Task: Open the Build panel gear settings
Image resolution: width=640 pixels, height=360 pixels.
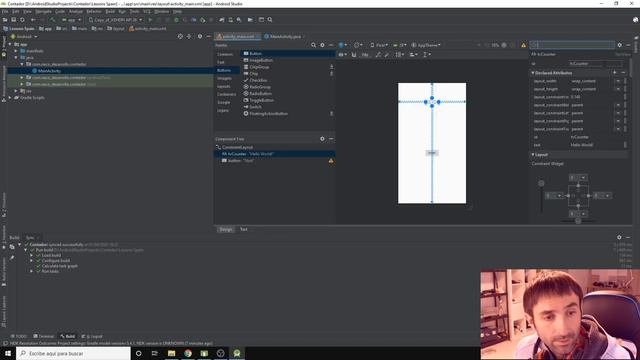Action: [x=619, y=237]
